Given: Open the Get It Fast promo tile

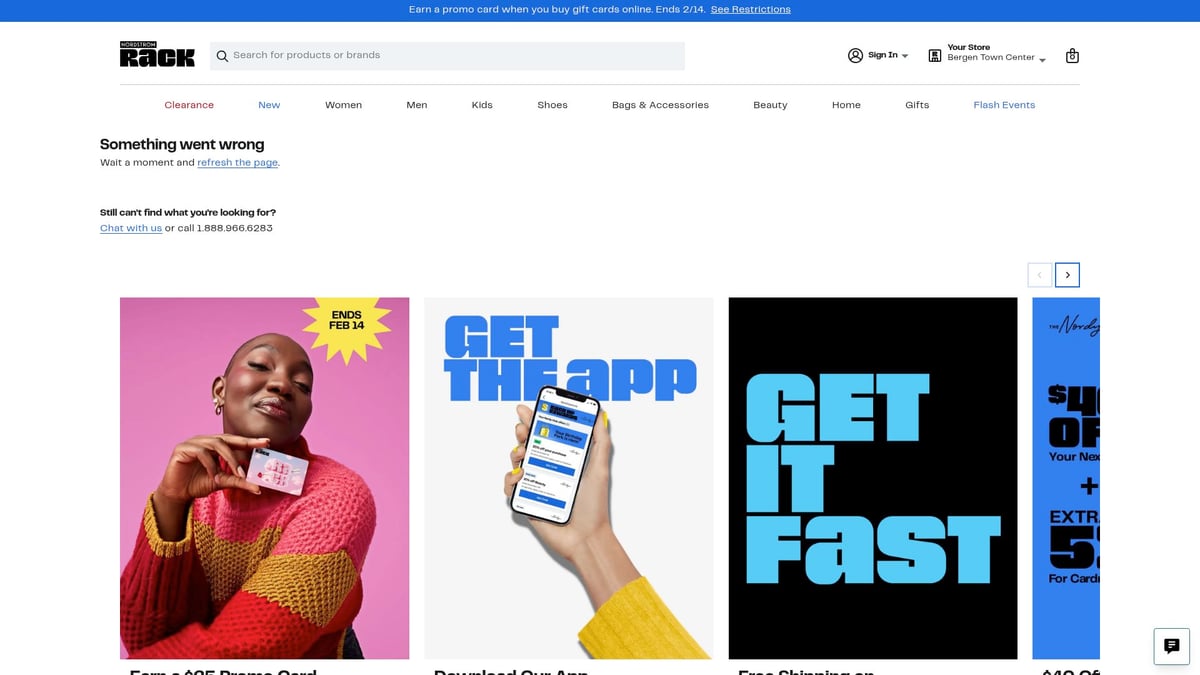Looking at the screenshot, I should click(x=872, y=478).
